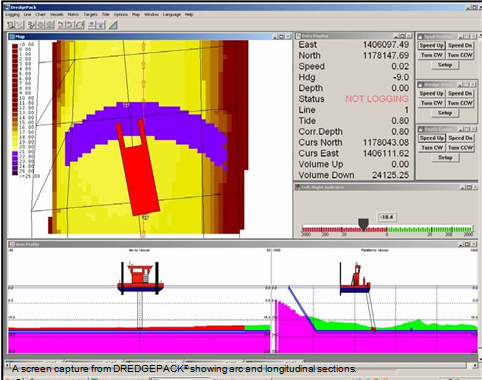Click the Curs East value 1406111.62
Image resolution: width=482 pixels, height=380 pixels.
[386, 153]
